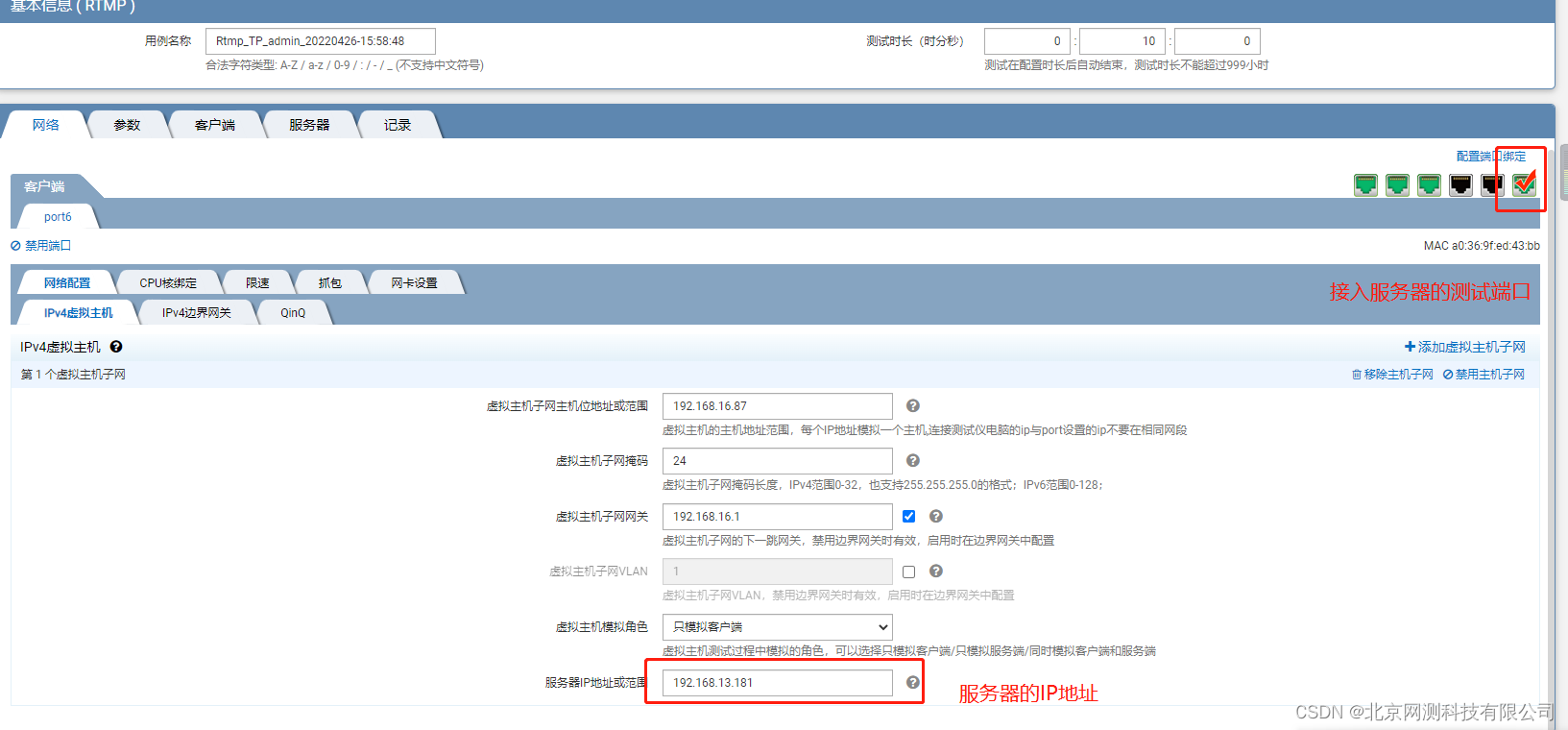1568x730 pixels.
Task: Open help icon for 服务器IP地址或范围
Action: click(913, 683)
